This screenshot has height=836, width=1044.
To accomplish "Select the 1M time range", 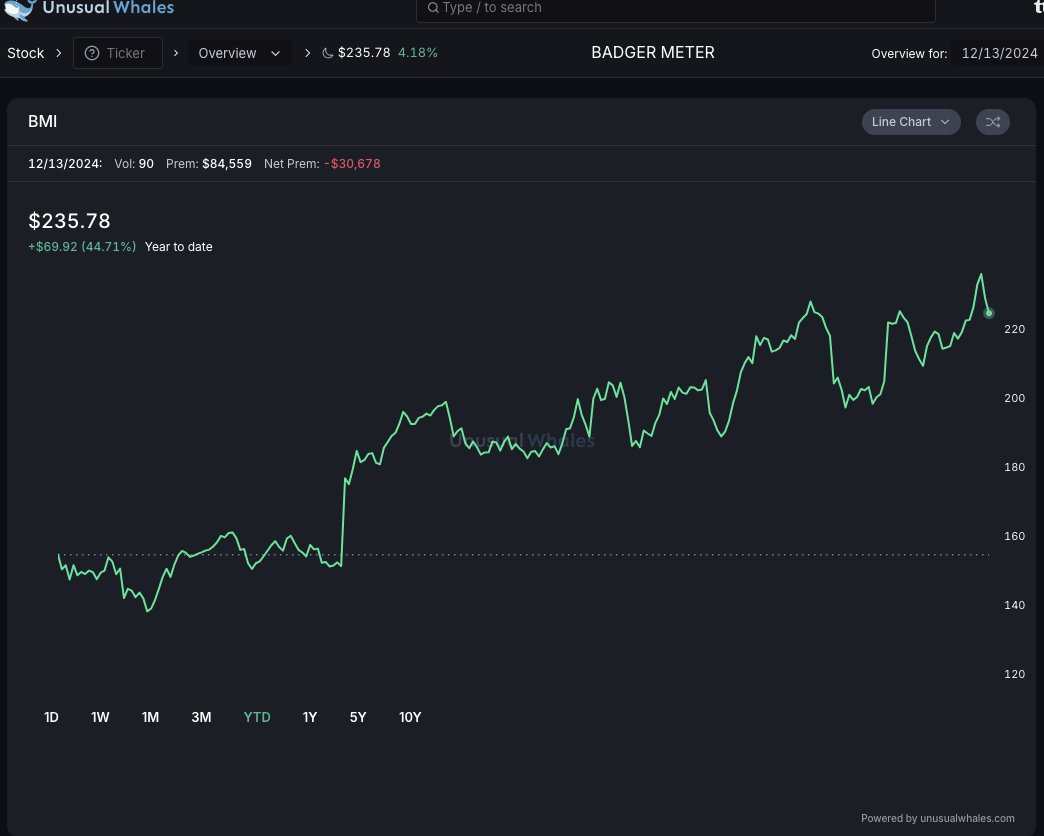I will coord(150,717).
